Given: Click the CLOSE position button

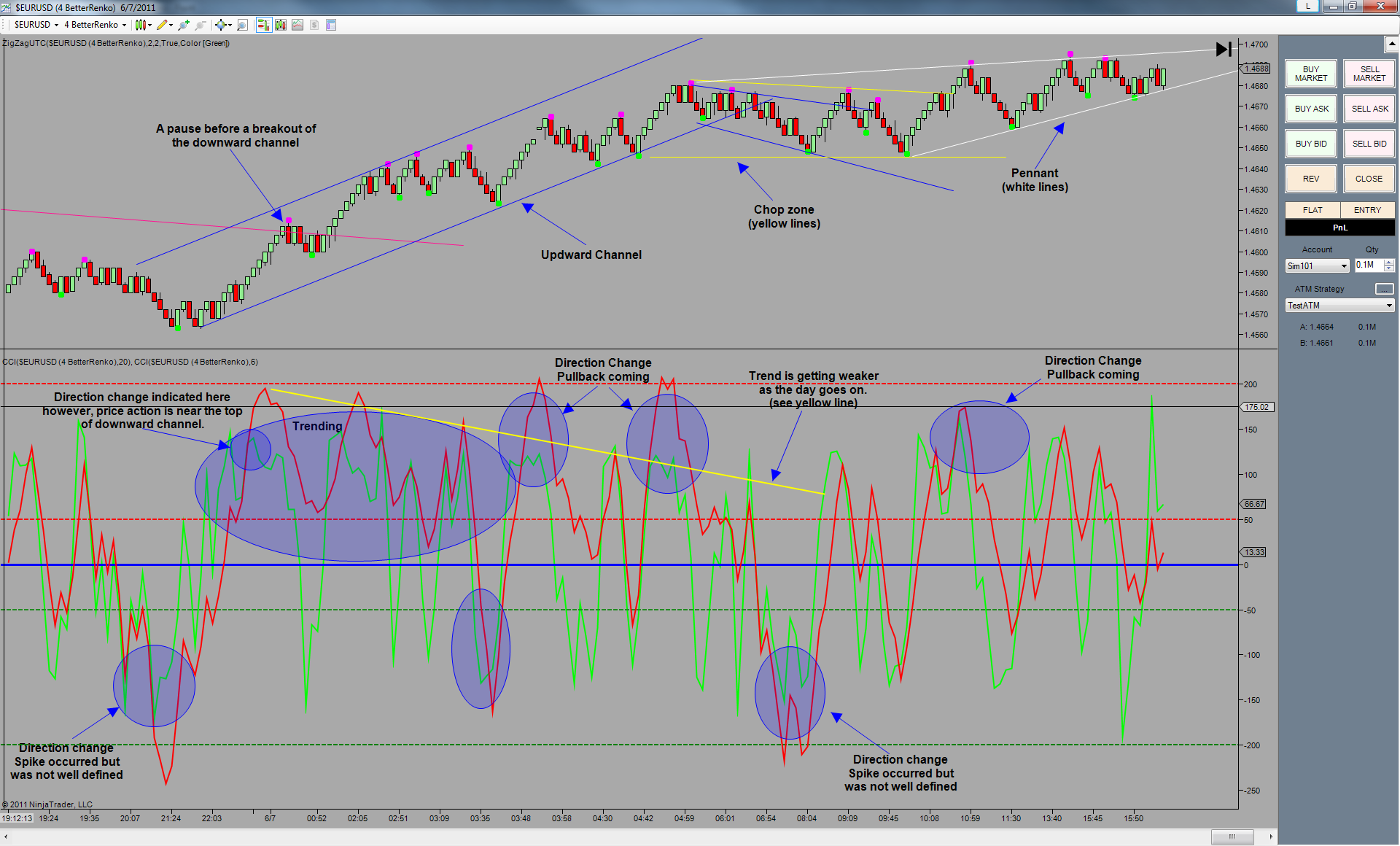Looking at the screenshot, I should 1369,179.
